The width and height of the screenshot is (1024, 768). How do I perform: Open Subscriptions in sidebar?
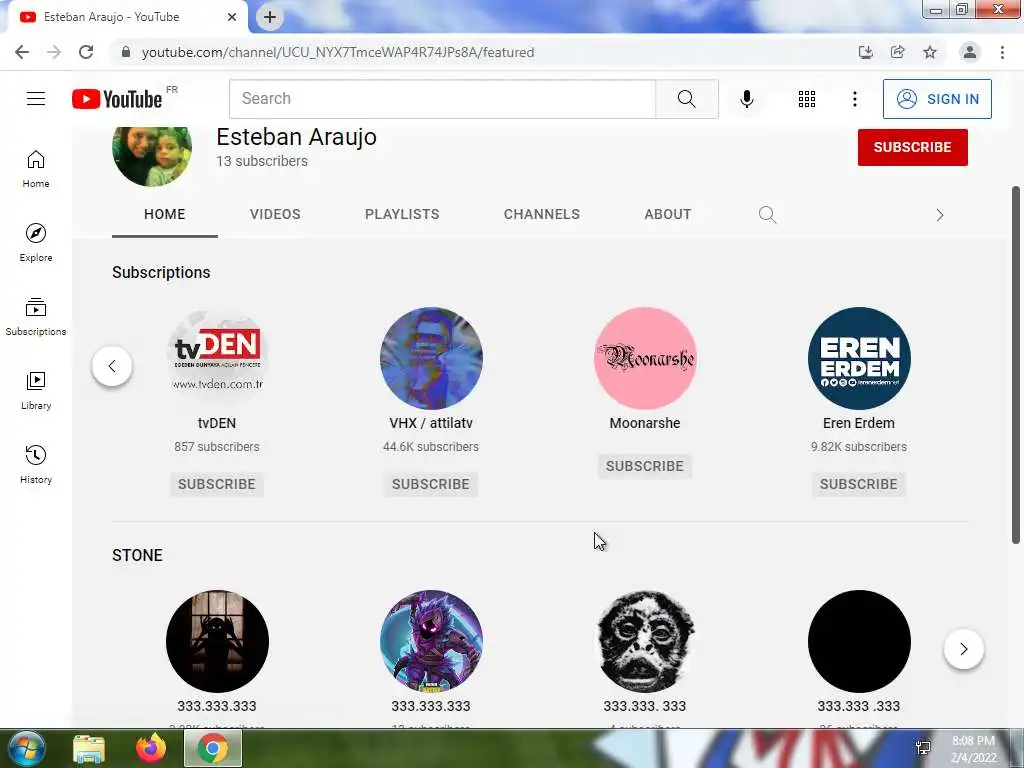pos(36,316)
